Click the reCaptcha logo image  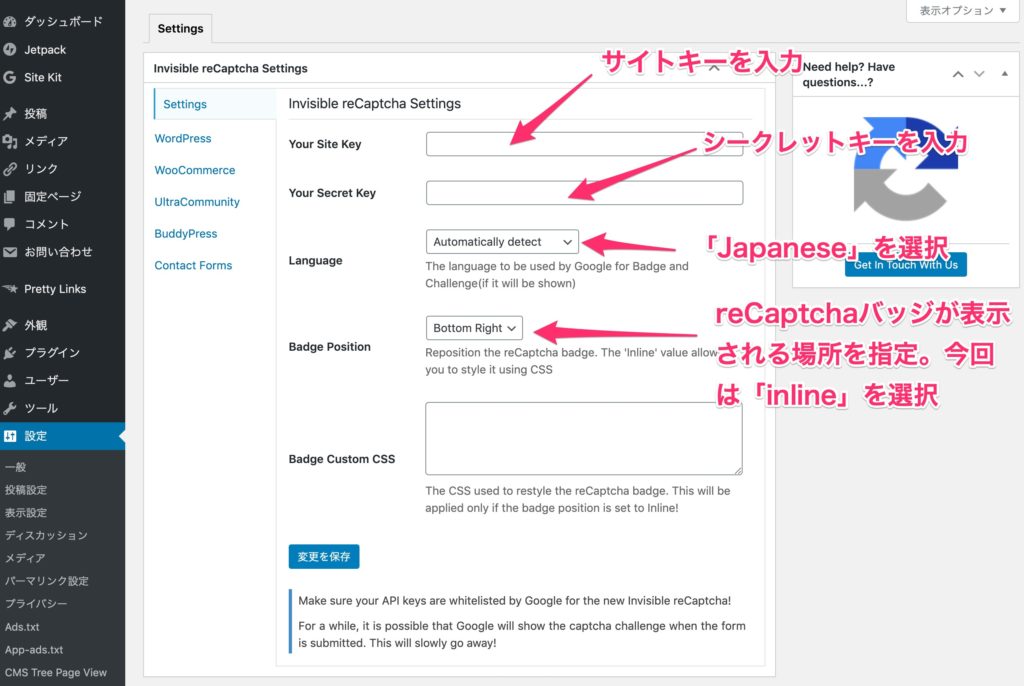[906, 169]
